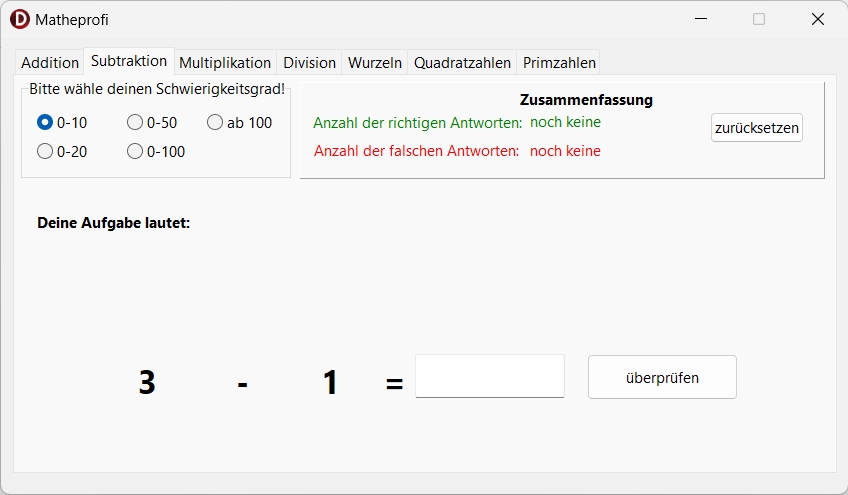Select the 0-10 difficulty radio button
Viewport: 848px width, 495px height.
tap(45, 123)
